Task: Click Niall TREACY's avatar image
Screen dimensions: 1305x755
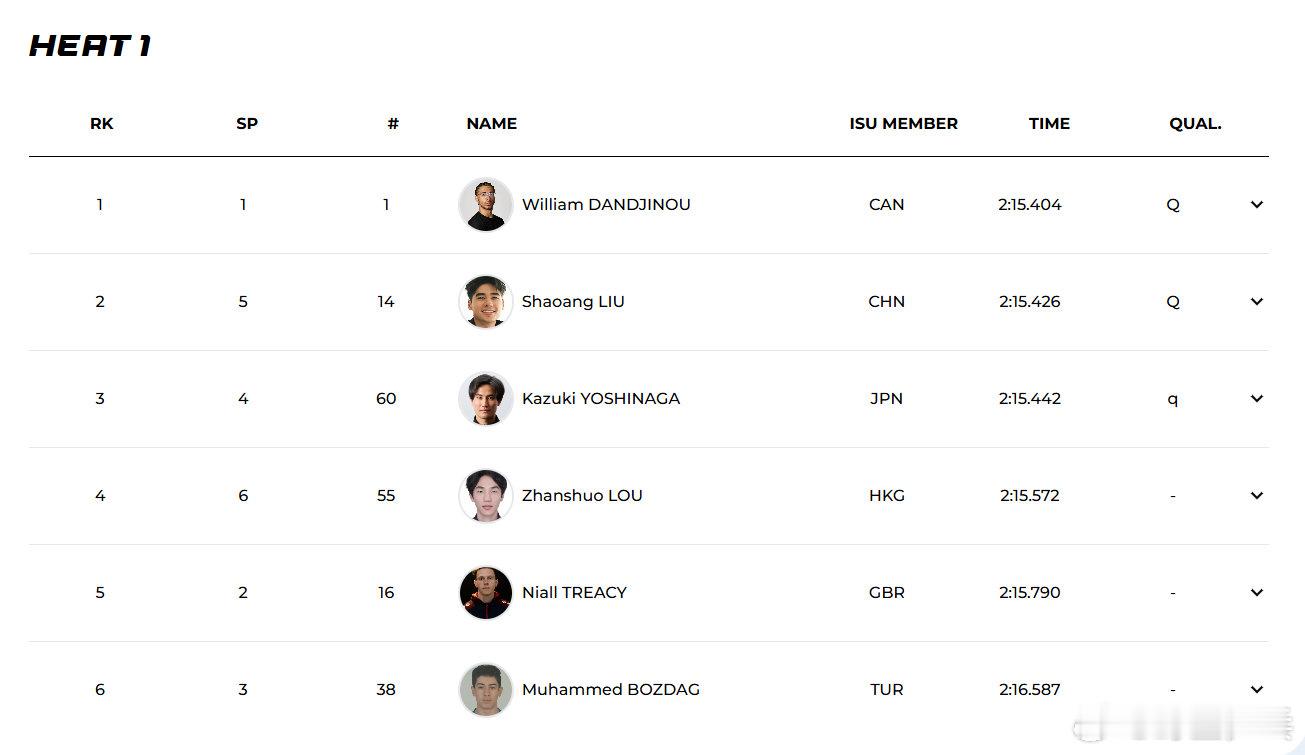Action: [486, 593]
